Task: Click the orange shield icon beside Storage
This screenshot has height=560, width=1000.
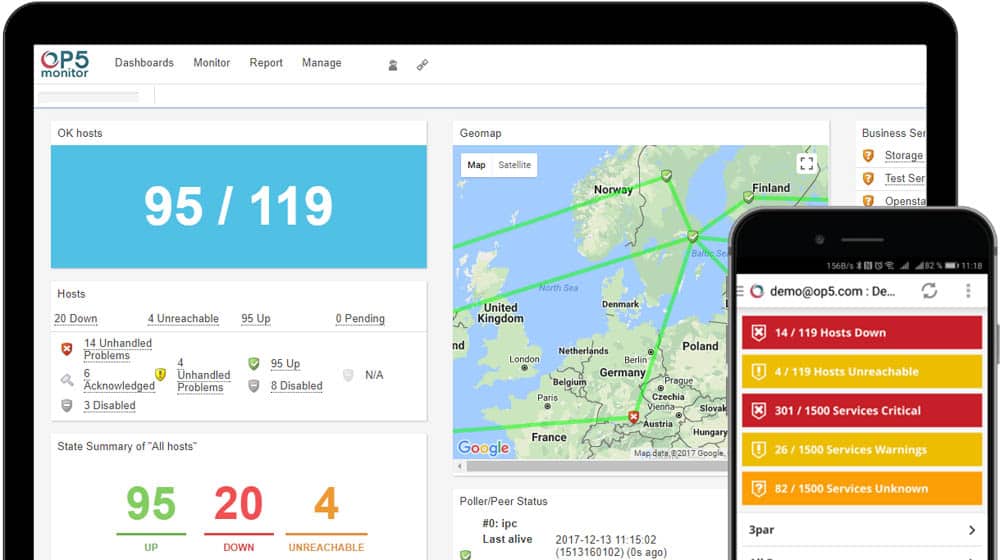Action: pyautogui.click(x=868, y=155)
